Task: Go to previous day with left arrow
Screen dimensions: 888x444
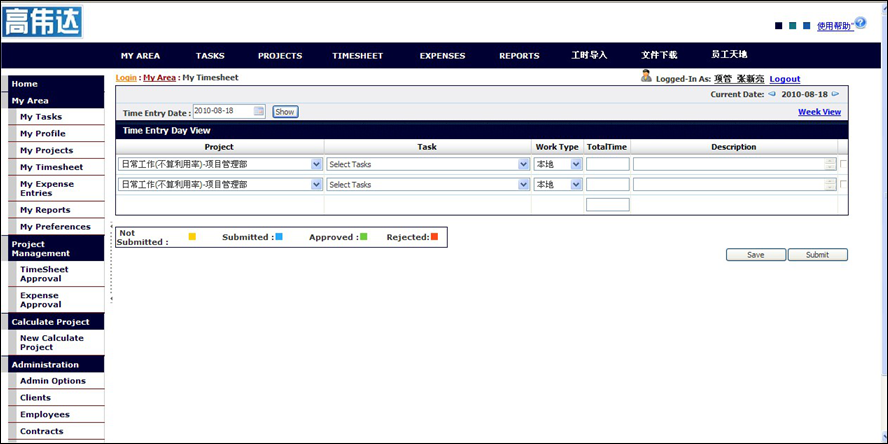Action: coord(772,94)
